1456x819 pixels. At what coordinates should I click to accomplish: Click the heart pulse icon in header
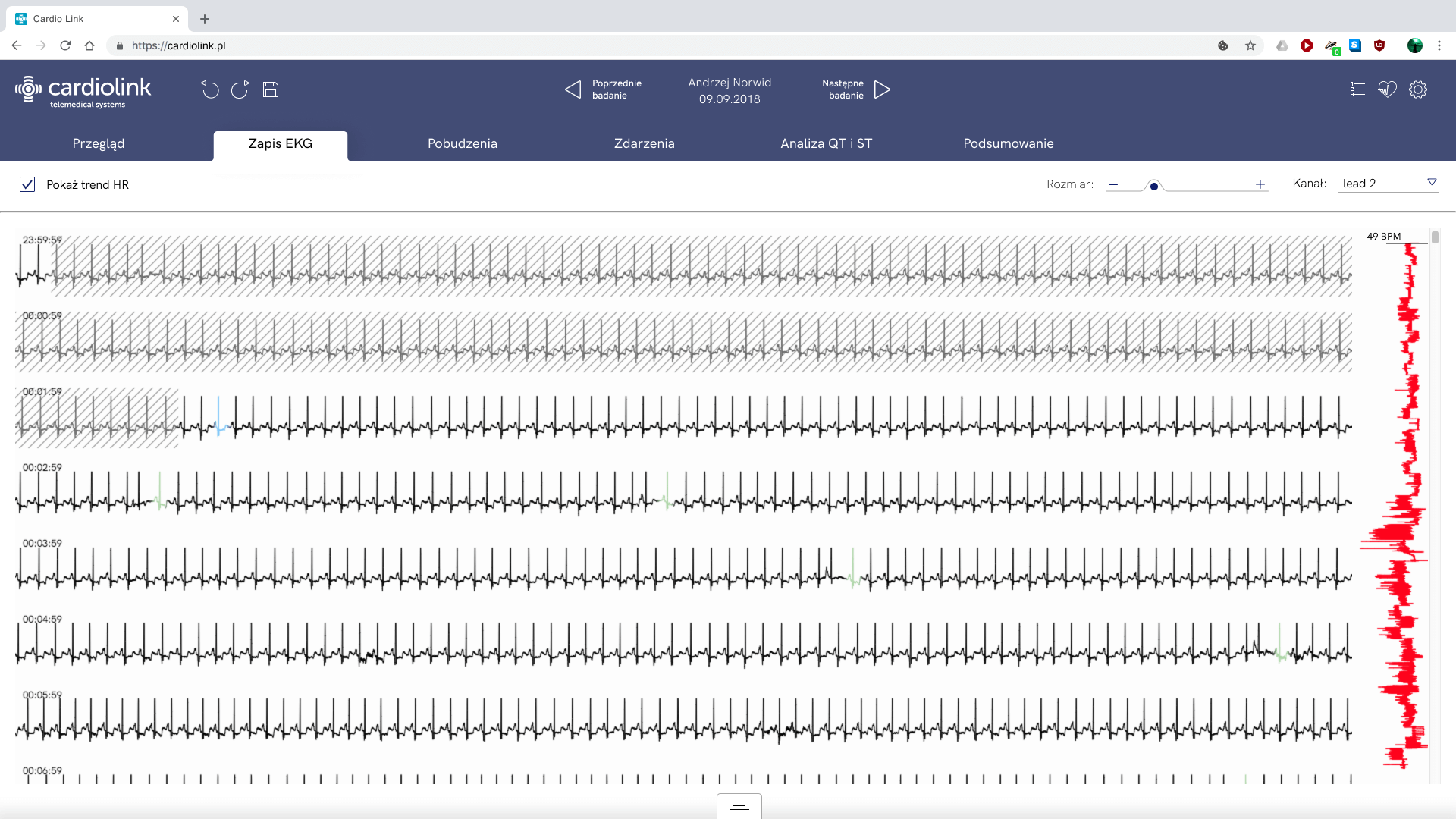[1387, 89]
